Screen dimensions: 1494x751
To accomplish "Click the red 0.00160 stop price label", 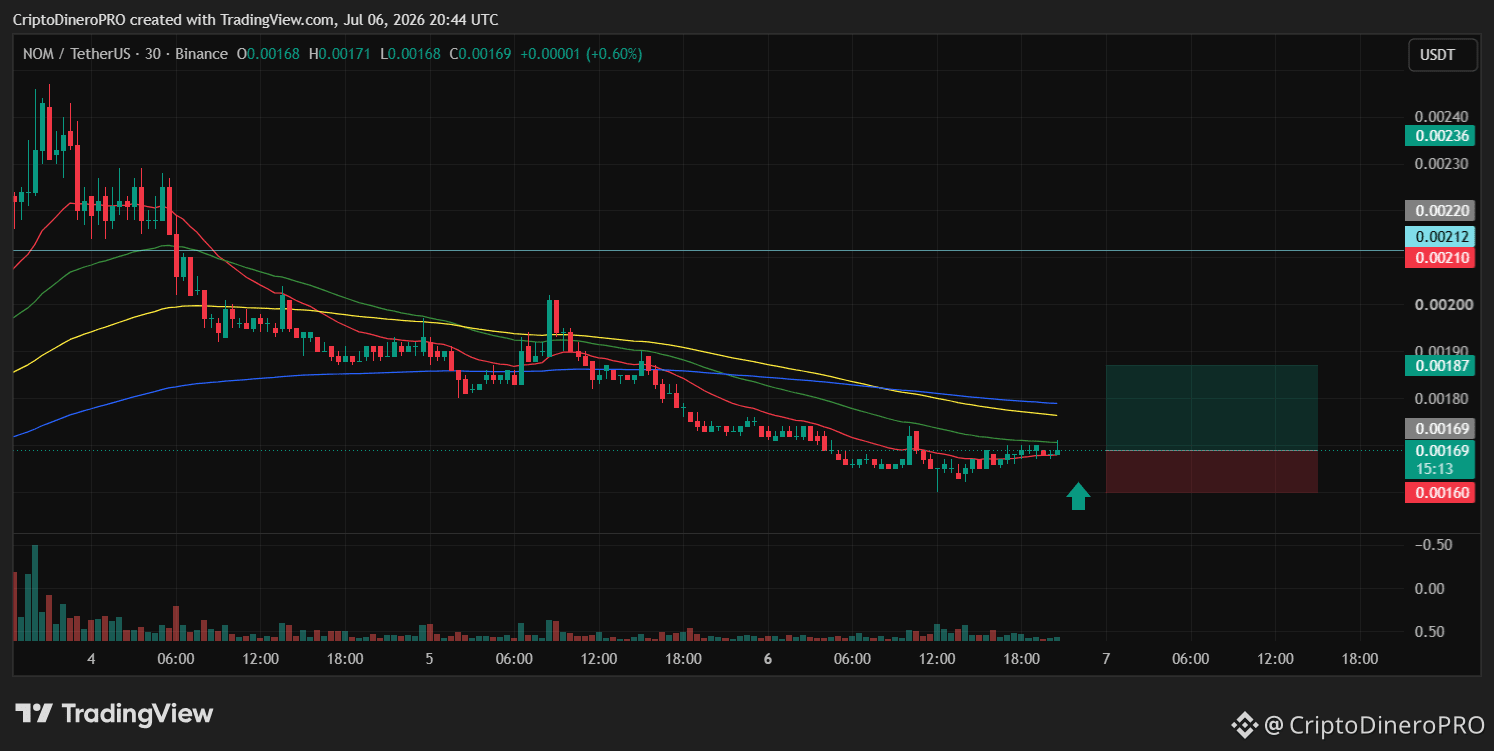I will pos(1440,492).
